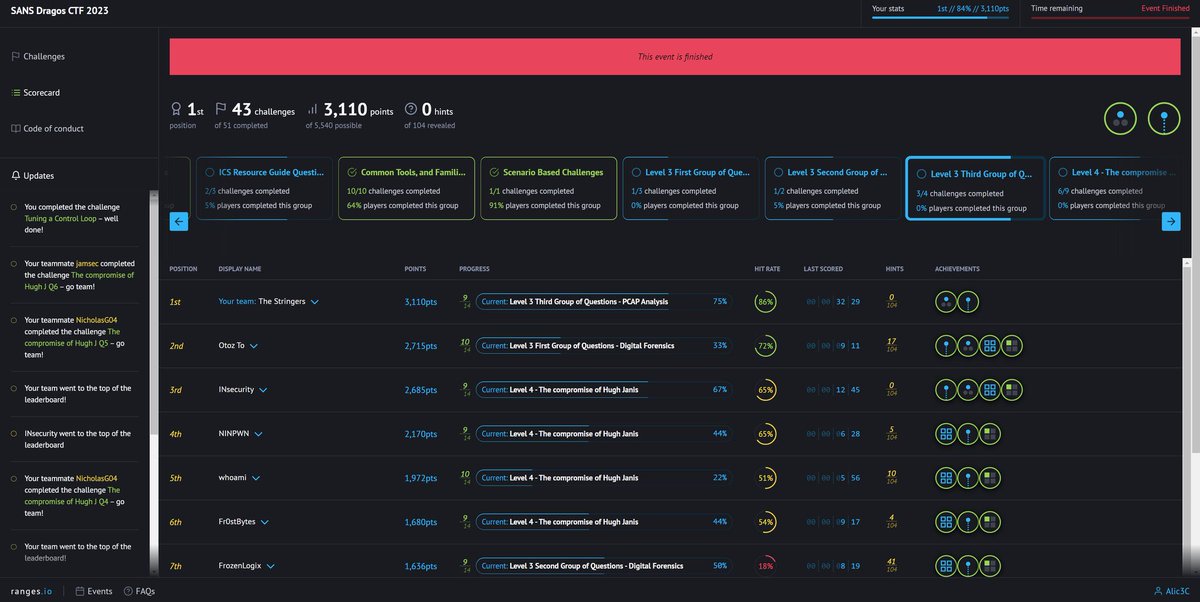Click the flag icon beside 43 challenges
1200x602 pixels.
222,111
